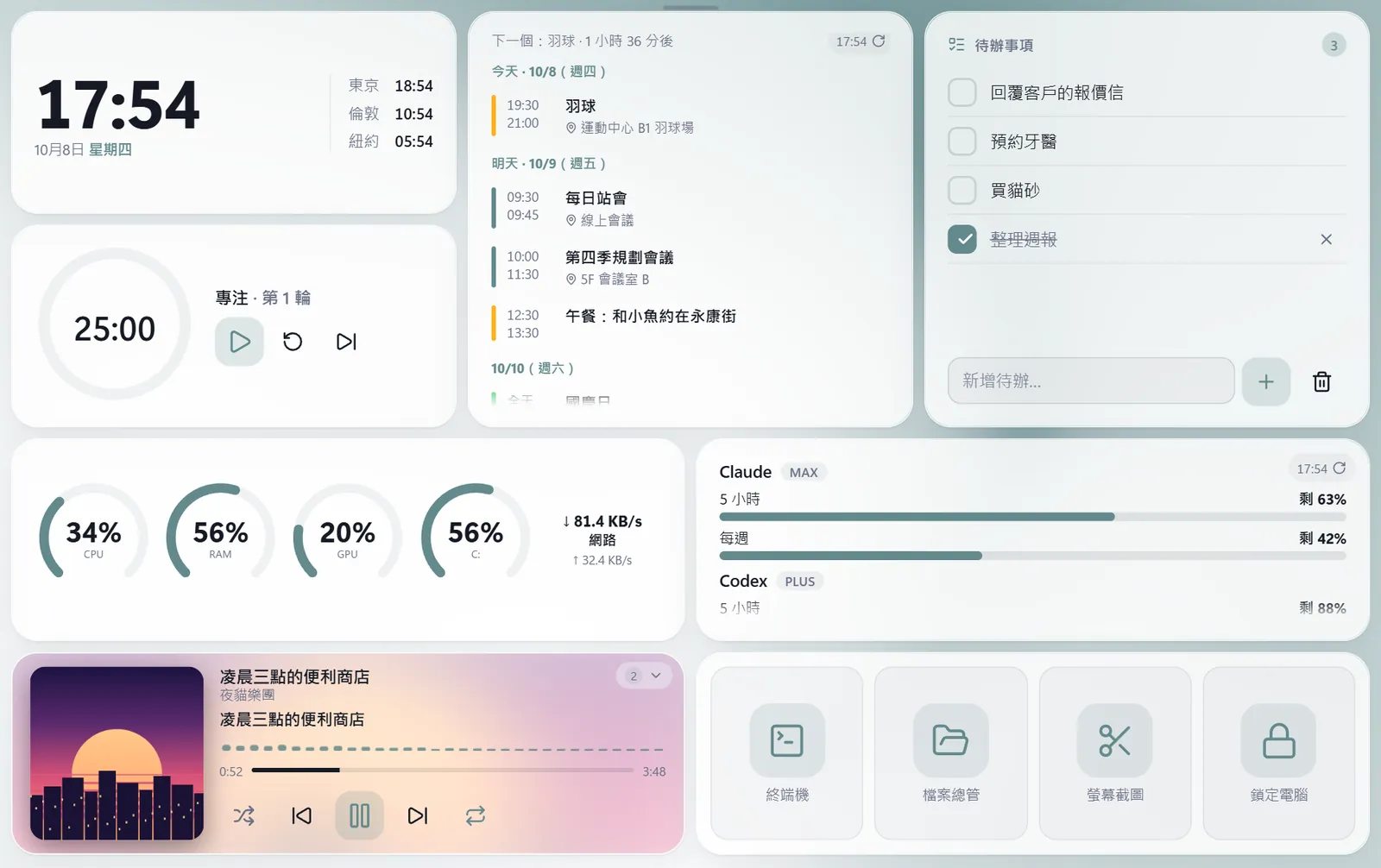The width and height of the screenshot is (1381, 868).
Task: Click the artist name 夜貓樂團
Action: 247,695
